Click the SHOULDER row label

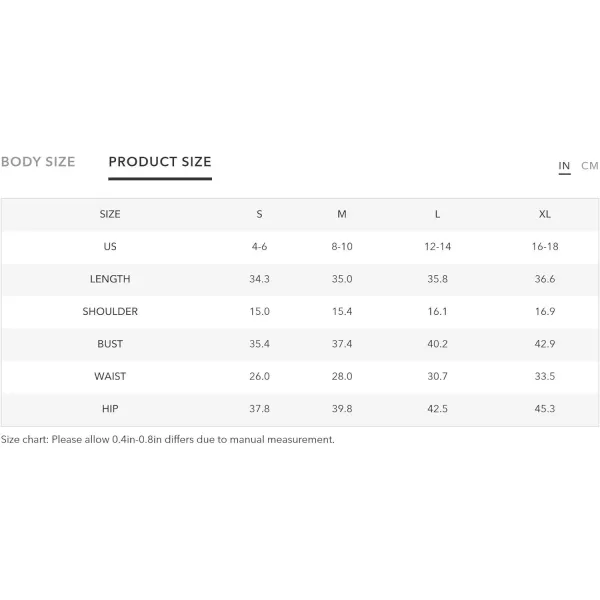(110, 311)
